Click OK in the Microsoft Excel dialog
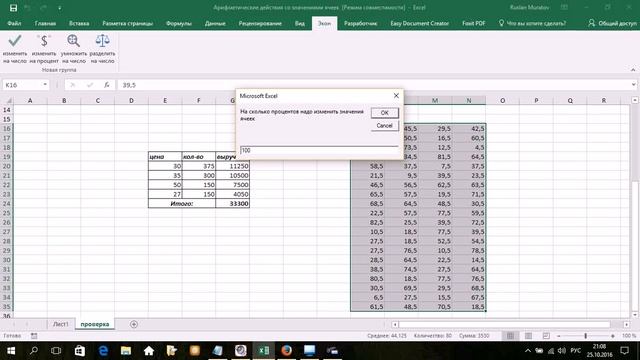This screenshot has height=360, width=640. tap(384, 113)
